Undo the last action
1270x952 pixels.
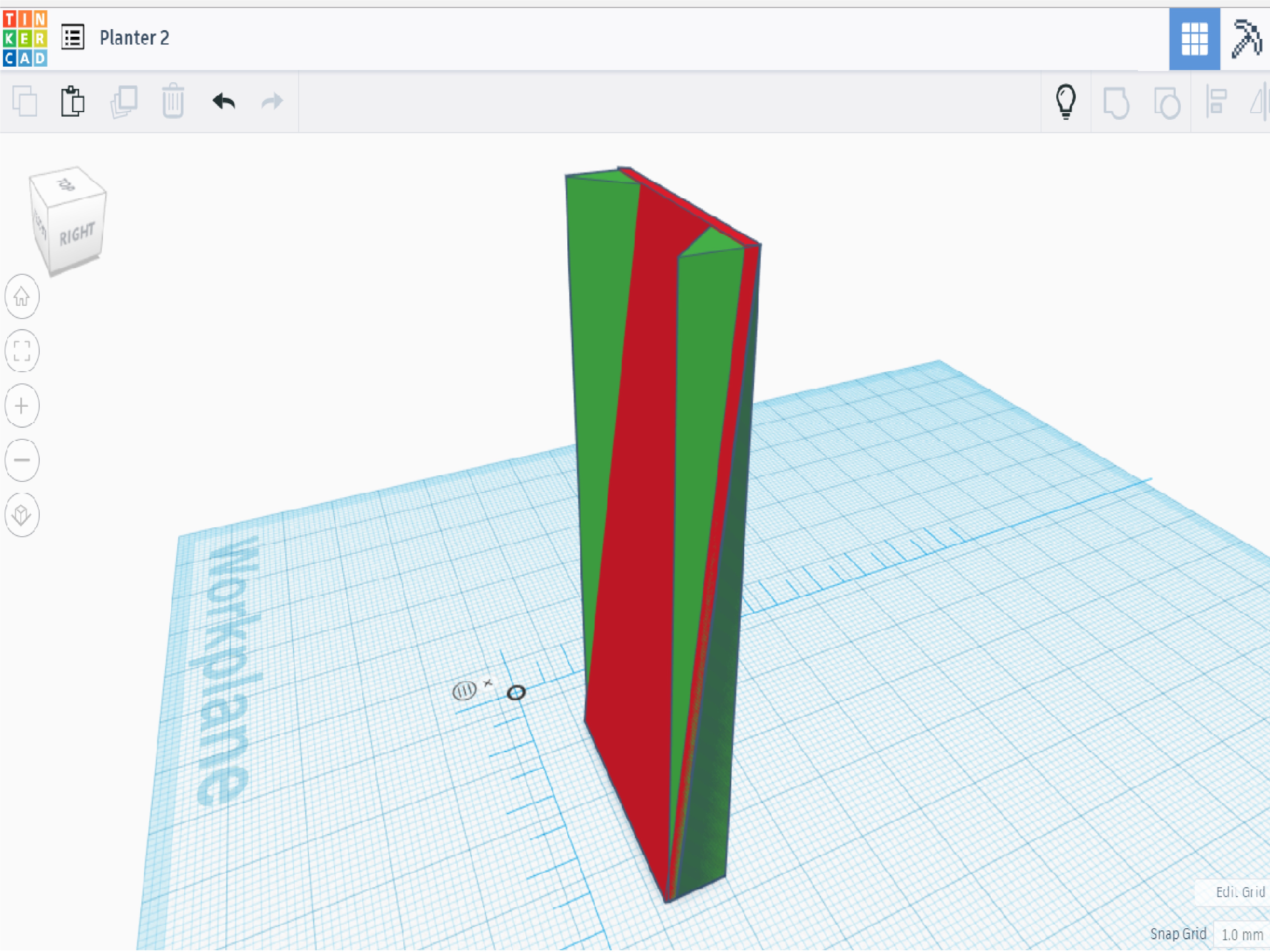[224, 102]
